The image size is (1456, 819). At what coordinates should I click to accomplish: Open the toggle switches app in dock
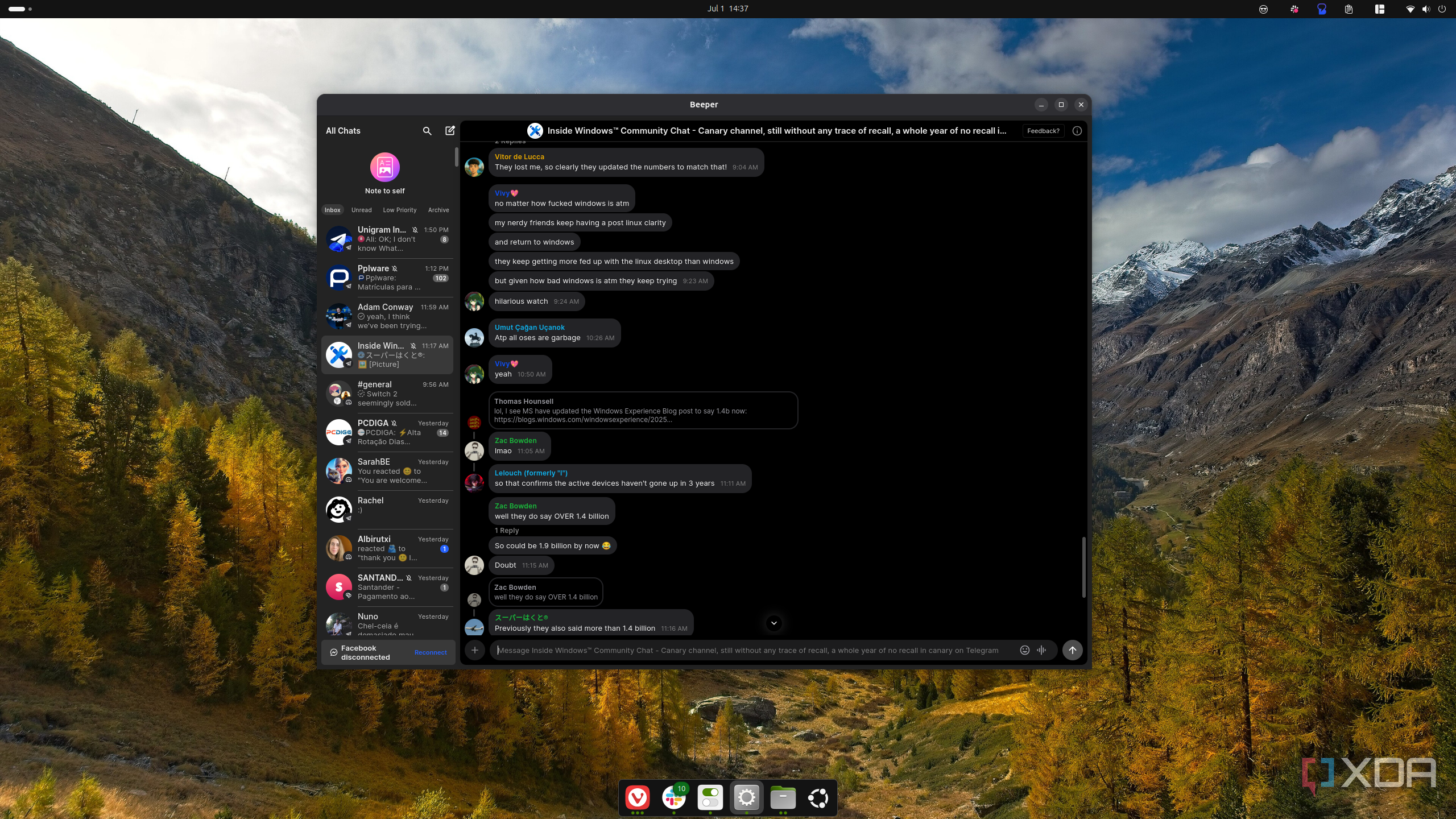pyautogui.click(x=710, y=797)
